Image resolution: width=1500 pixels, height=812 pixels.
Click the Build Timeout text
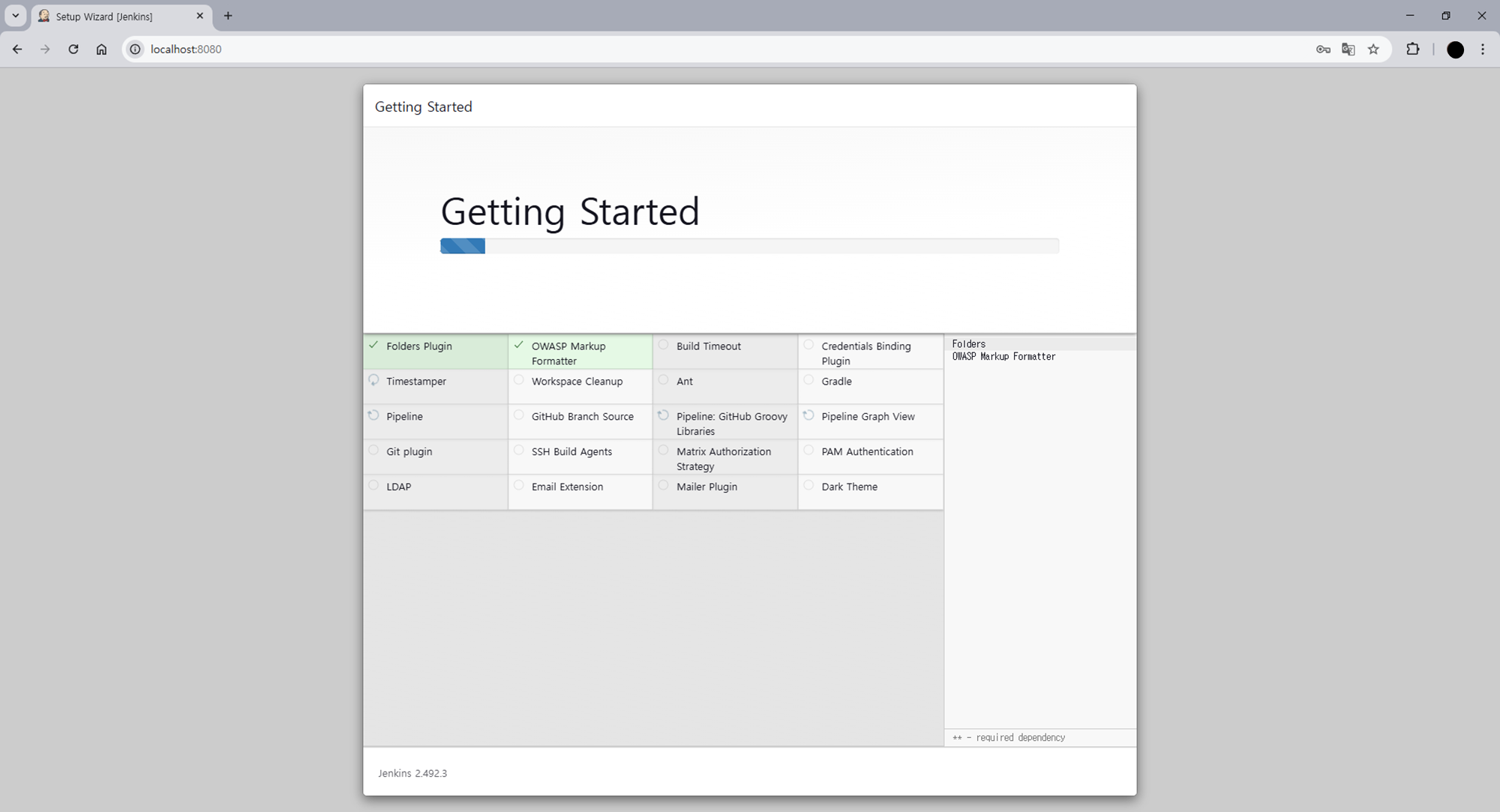tap(709, 346)
